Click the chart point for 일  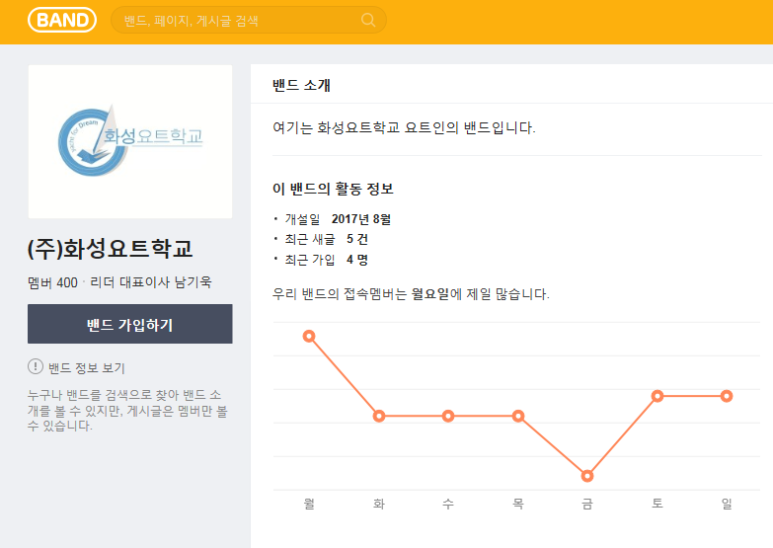point(727,396)
